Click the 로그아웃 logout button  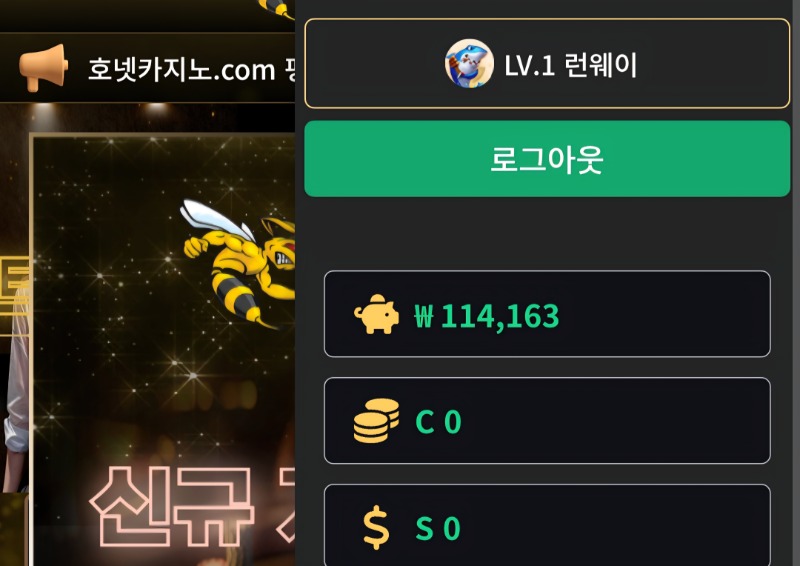(547, 159)
